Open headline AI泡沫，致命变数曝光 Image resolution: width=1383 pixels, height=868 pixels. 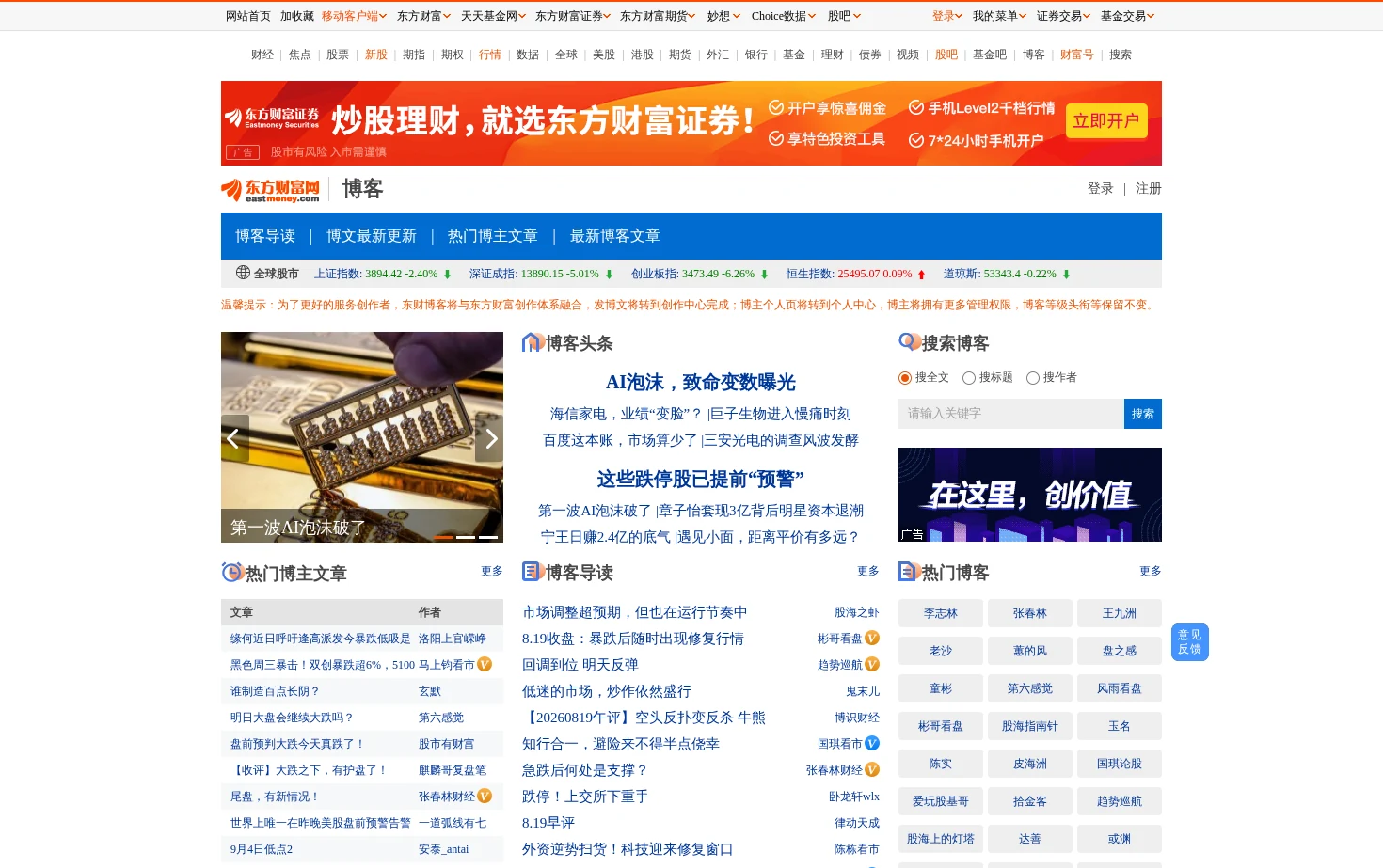701,382
